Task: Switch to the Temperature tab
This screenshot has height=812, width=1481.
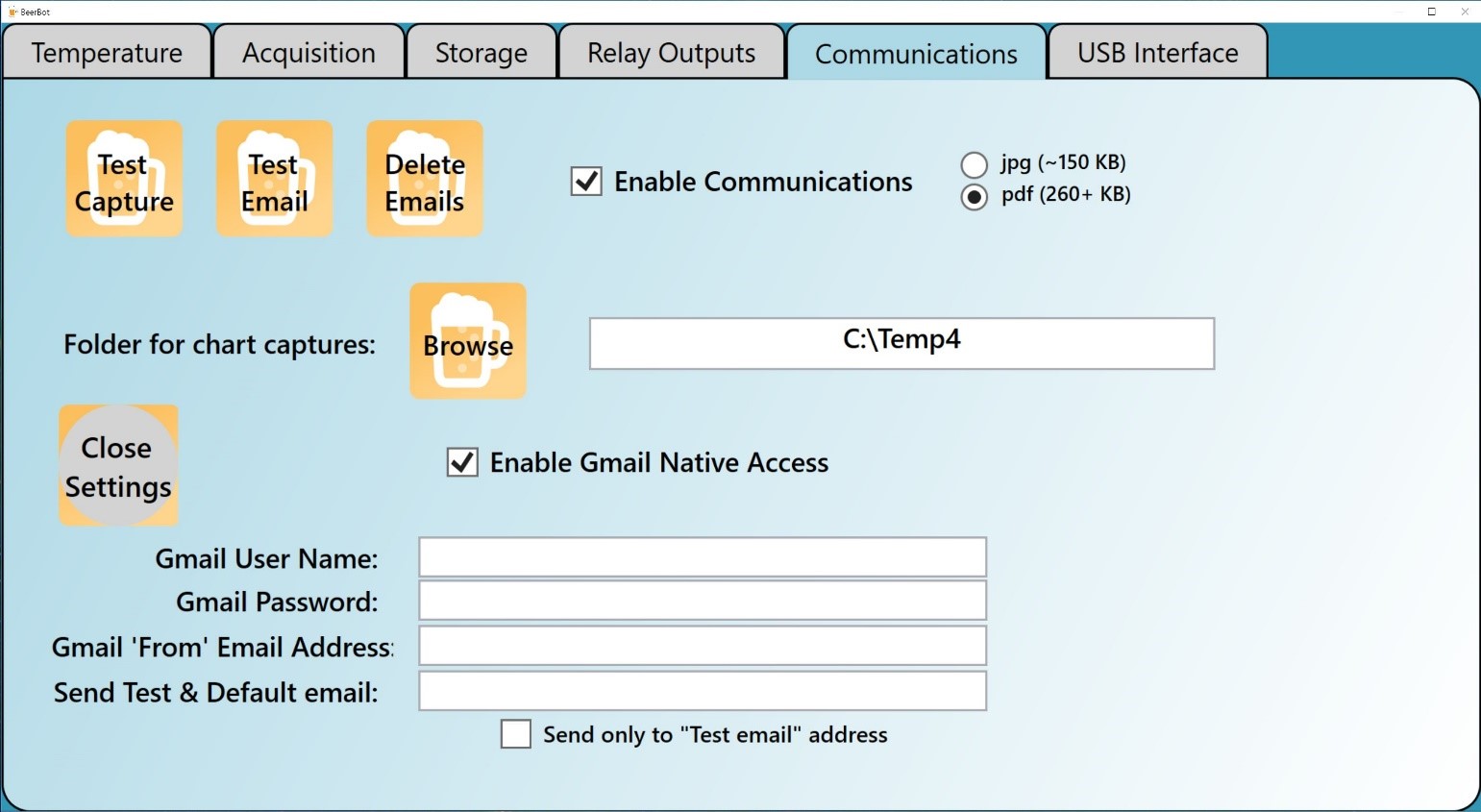Action: pyautogui.click(x=107, y=52)
